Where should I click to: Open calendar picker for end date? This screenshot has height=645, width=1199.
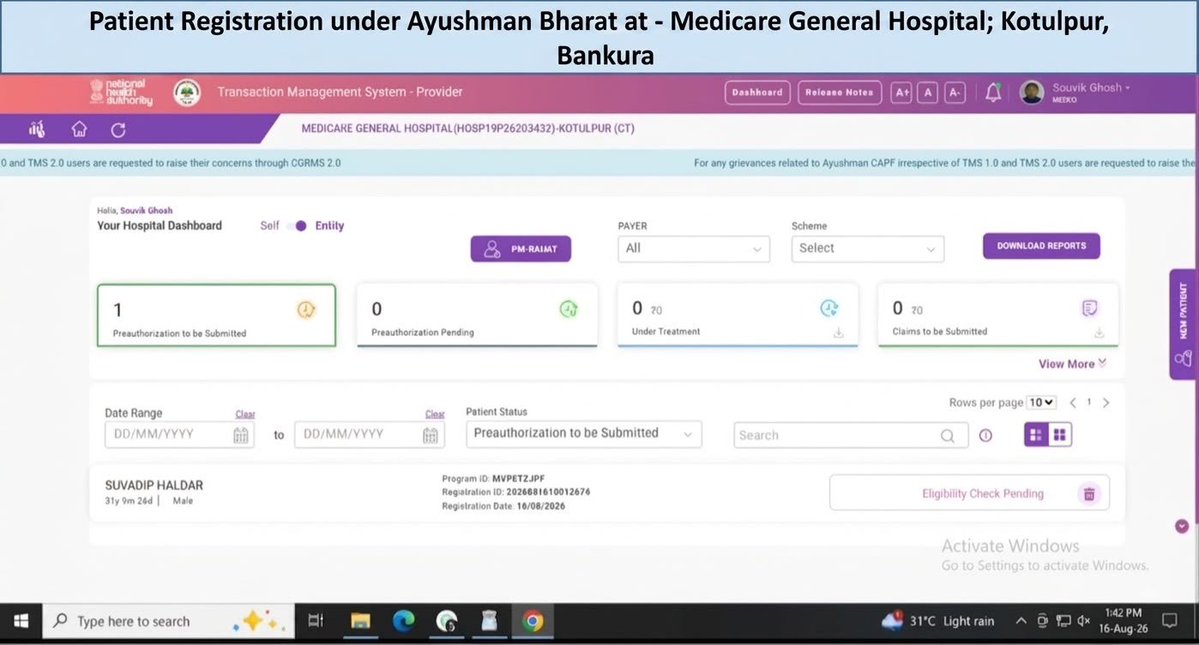click(x=431, y=435)
